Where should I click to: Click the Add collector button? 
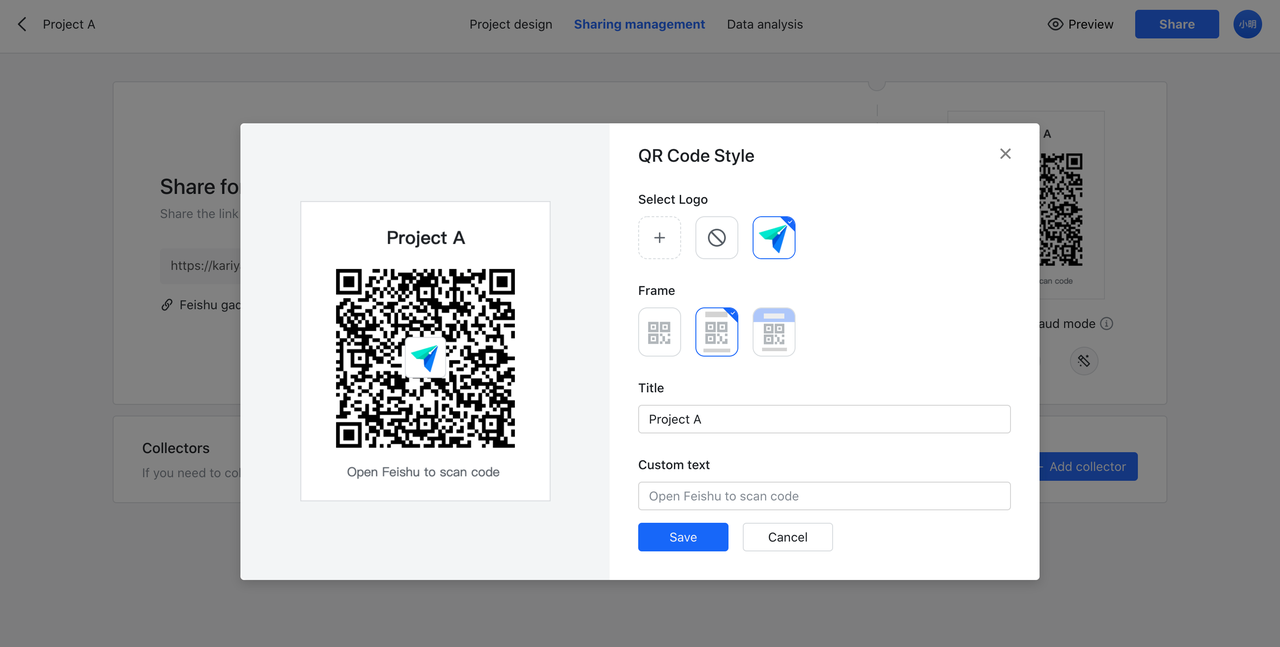(x=1087, y=466)
